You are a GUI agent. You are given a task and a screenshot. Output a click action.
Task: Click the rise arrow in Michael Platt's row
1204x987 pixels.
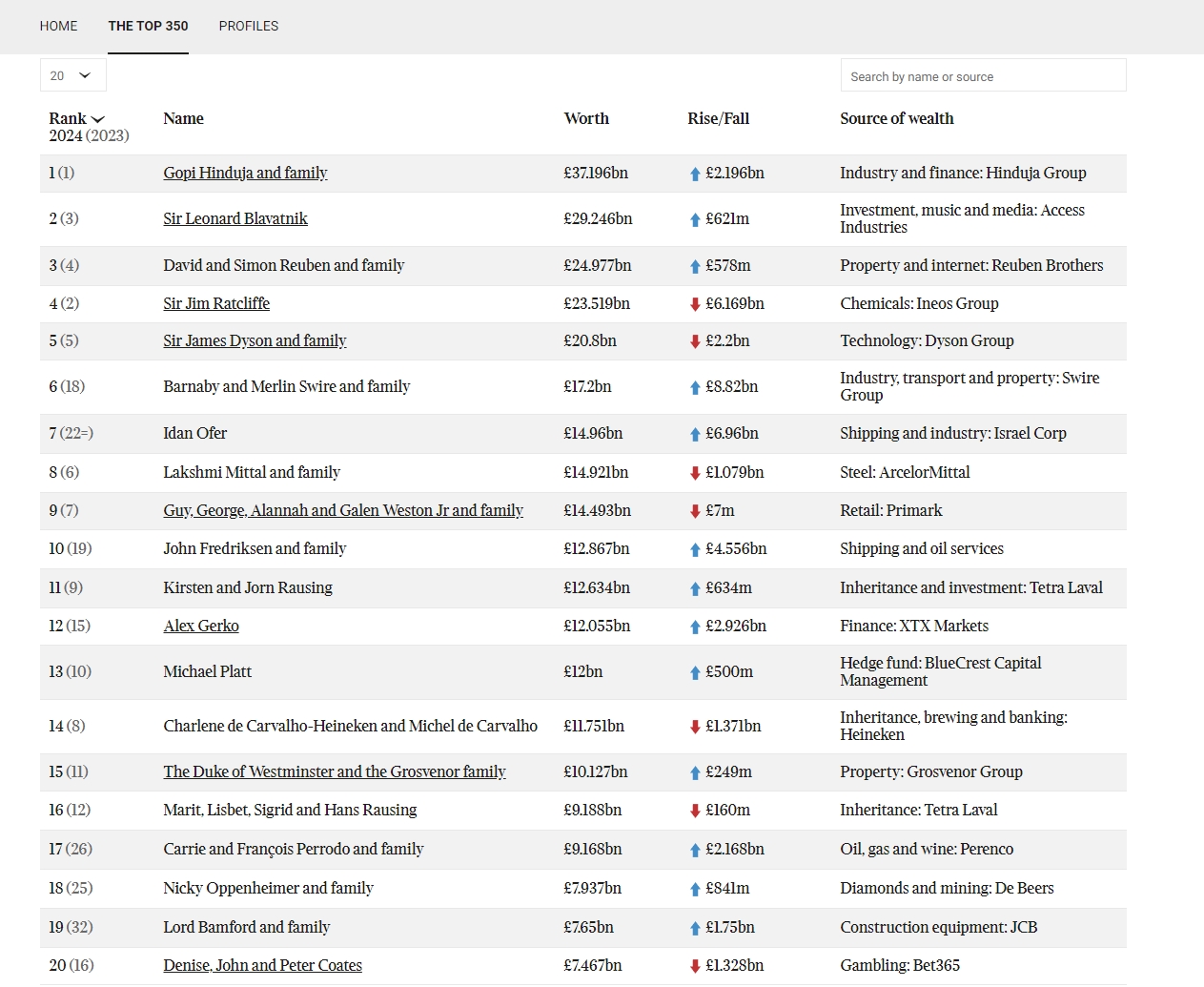695,673
